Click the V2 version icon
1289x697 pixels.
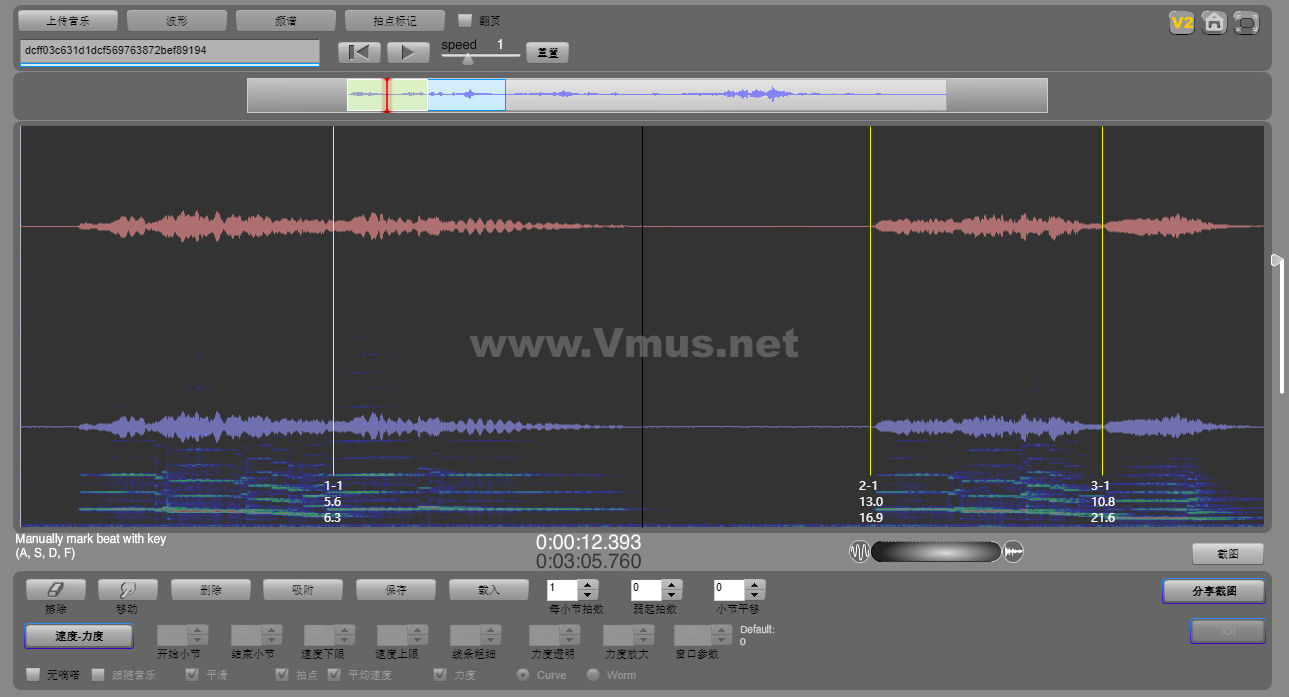click(x=1183, y=22)
